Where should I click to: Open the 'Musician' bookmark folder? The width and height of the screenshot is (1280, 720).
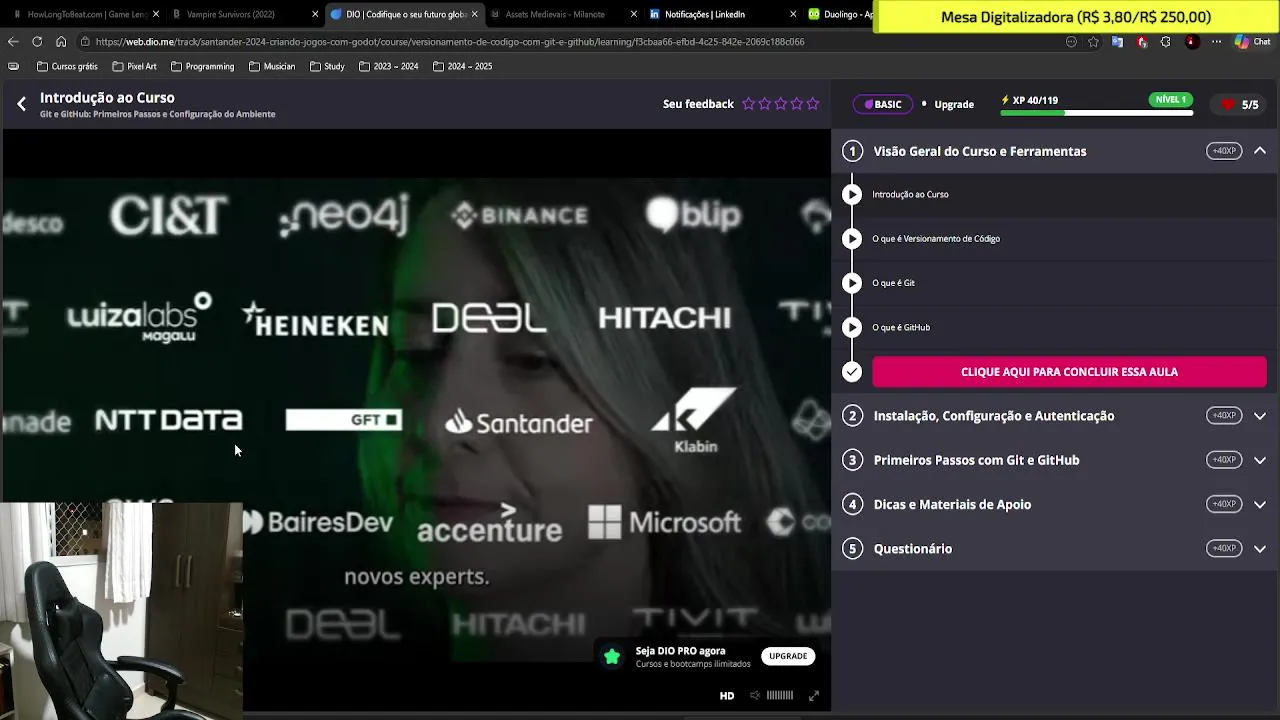coord(272,67)
